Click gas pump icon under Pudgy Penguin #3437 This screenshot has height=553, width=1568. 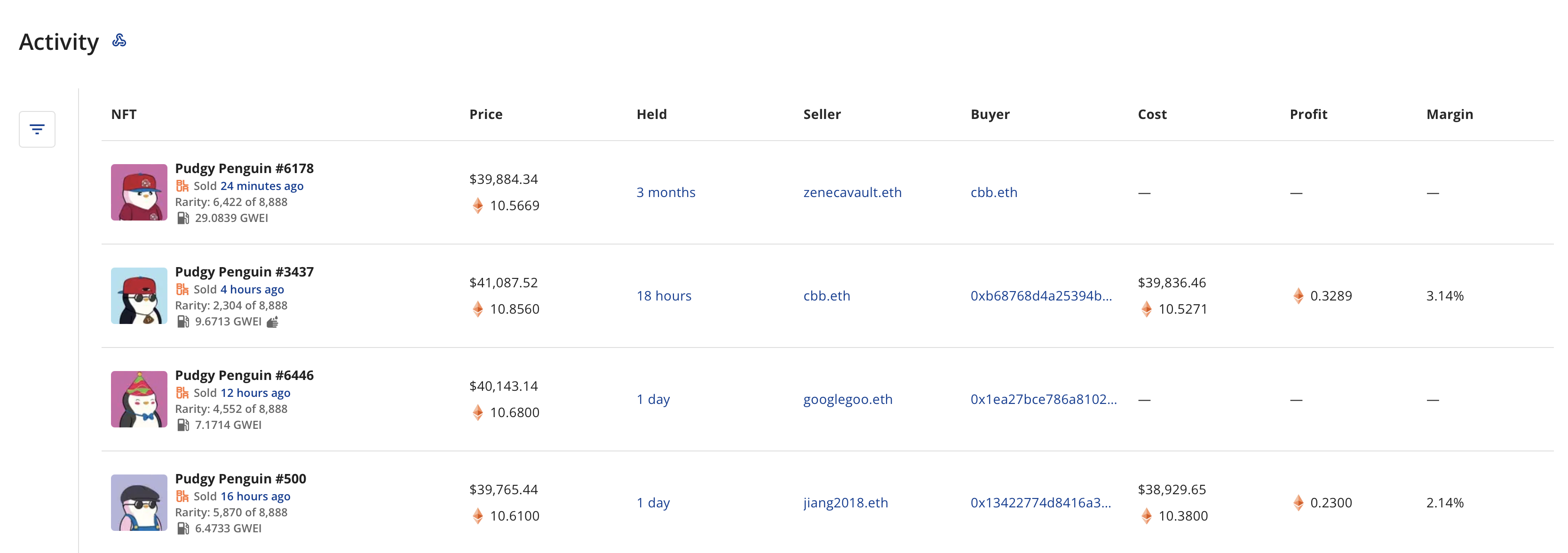[182, 322]
